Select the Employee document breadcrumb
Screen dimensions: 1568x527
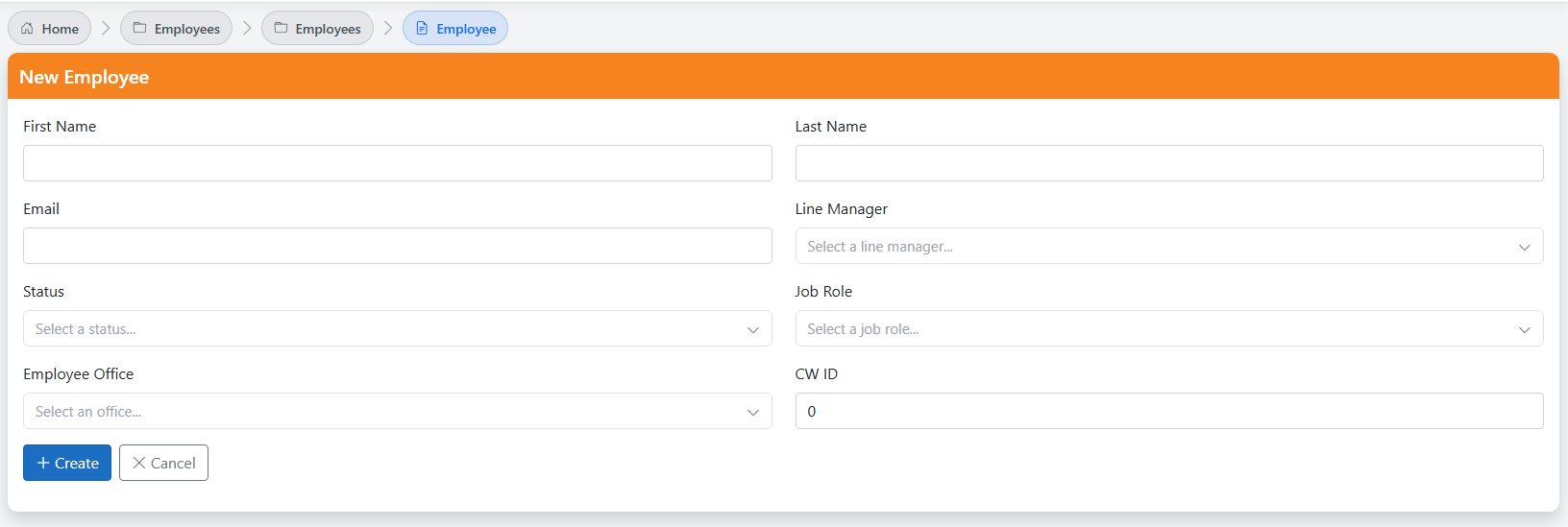tap(455, 29)
